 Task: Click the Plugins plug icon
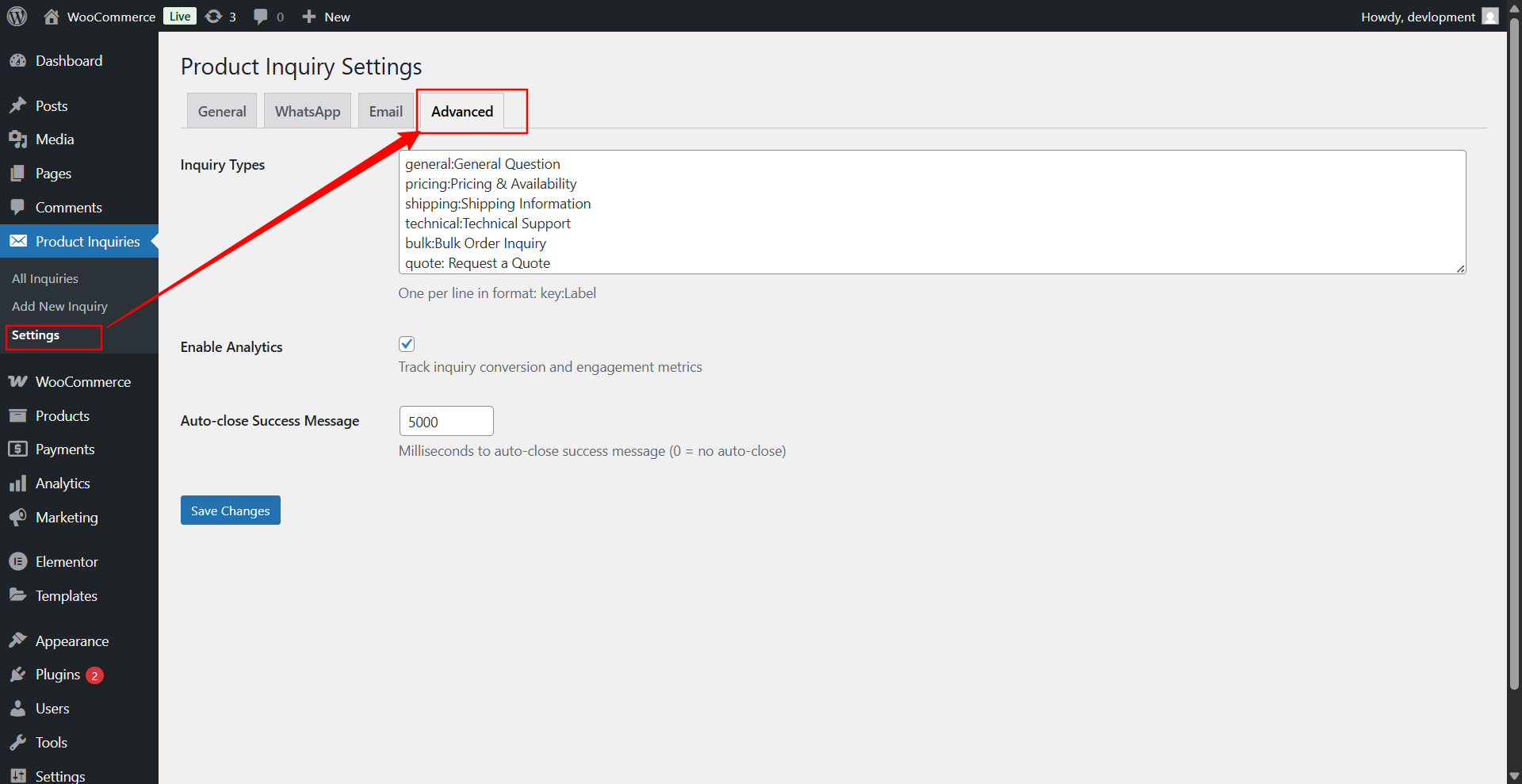pyautogui.click(x=17, y=675)
